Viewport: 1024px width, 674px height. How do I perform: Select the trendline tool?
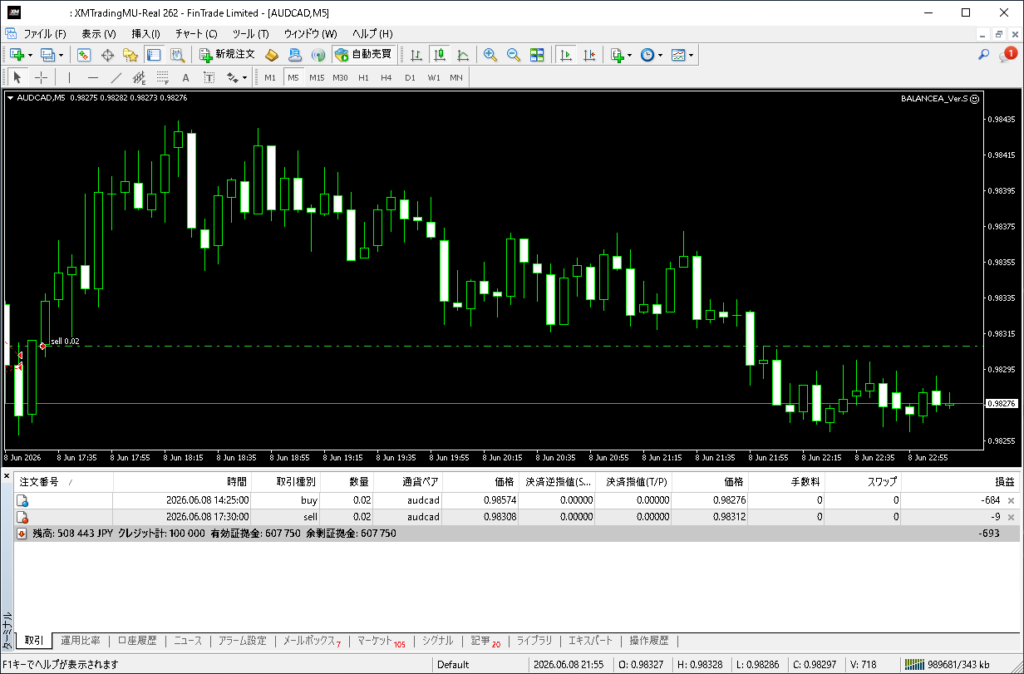(x=116, y=78)
